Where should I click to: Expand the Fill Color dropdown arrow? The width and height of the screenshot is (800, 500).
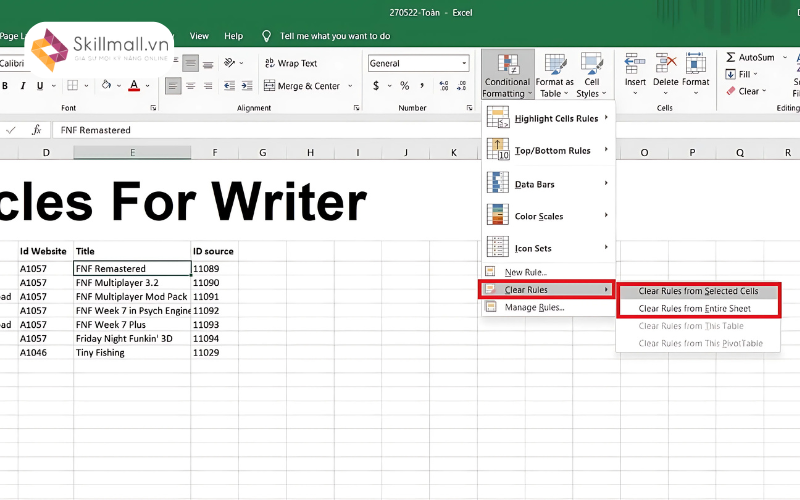click(119, 86)
